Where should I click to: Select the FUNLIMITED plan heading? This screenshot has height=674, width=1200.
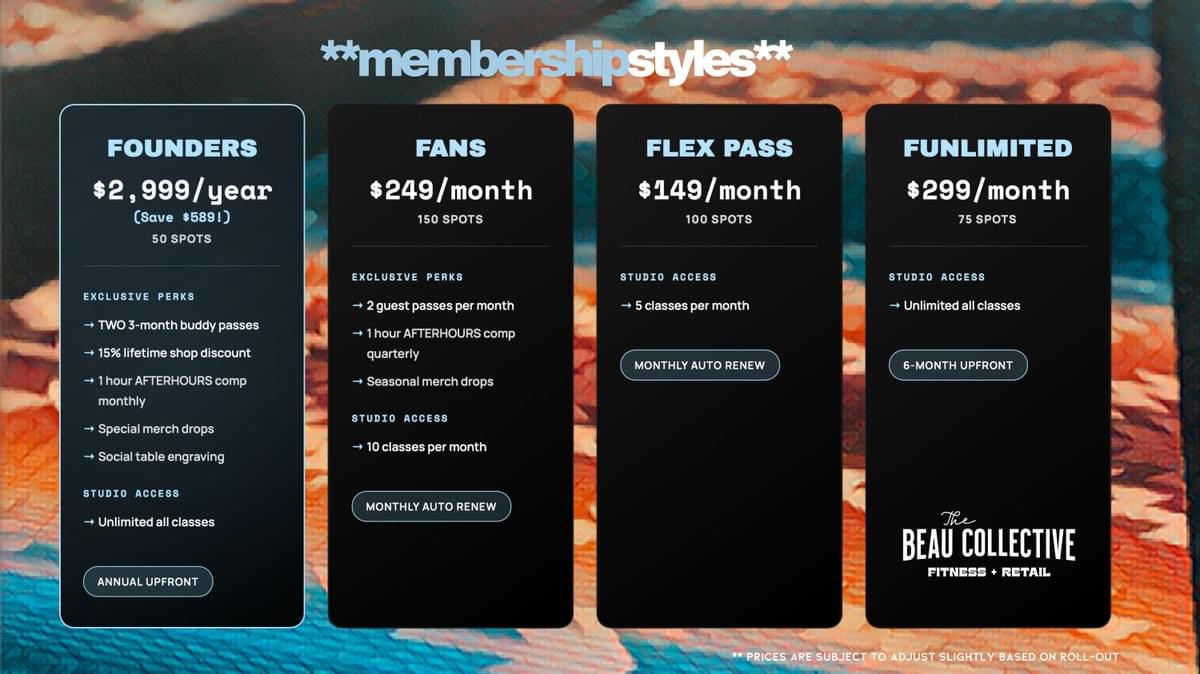[x=988, y=149]
